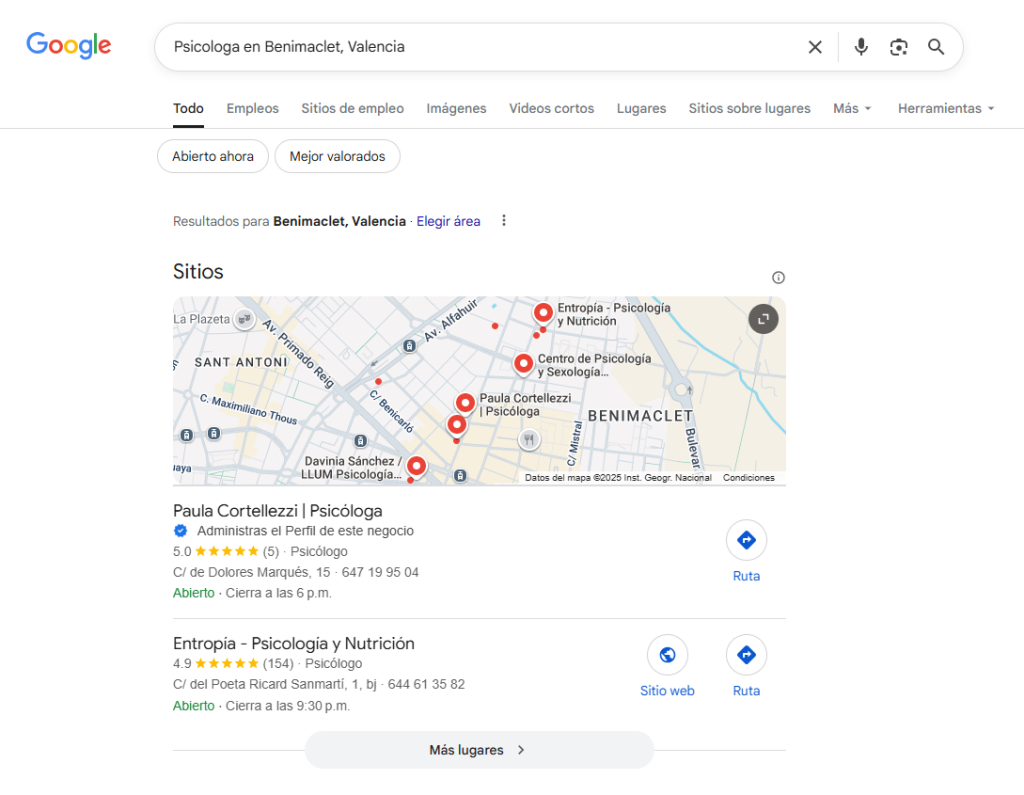Open the Herramientas dropdown
The width and height of the screenshot is (1024, 795).
945,108
